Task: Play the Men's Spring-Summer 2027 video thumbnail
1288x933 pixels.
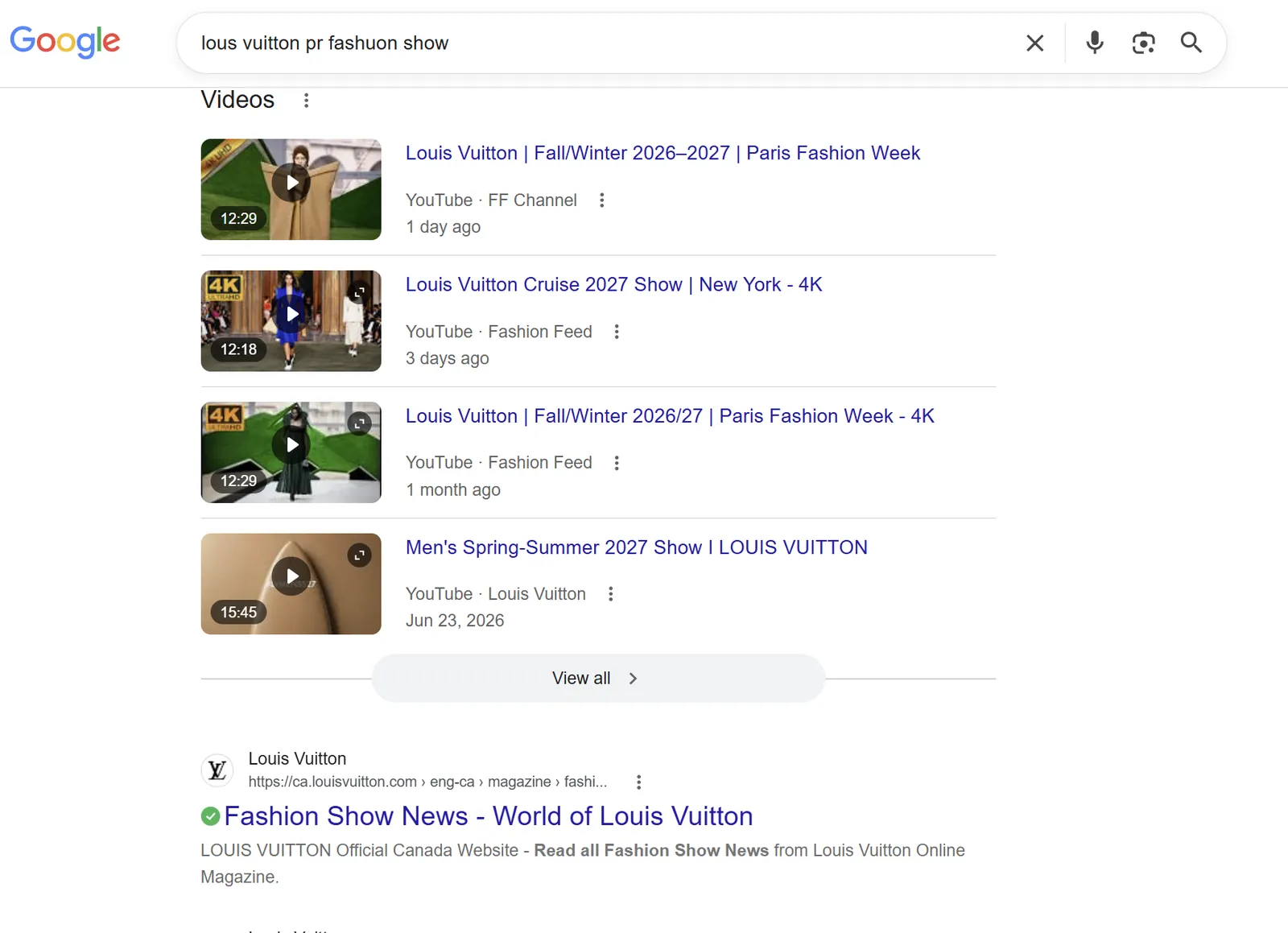Action: pos(291,584)
